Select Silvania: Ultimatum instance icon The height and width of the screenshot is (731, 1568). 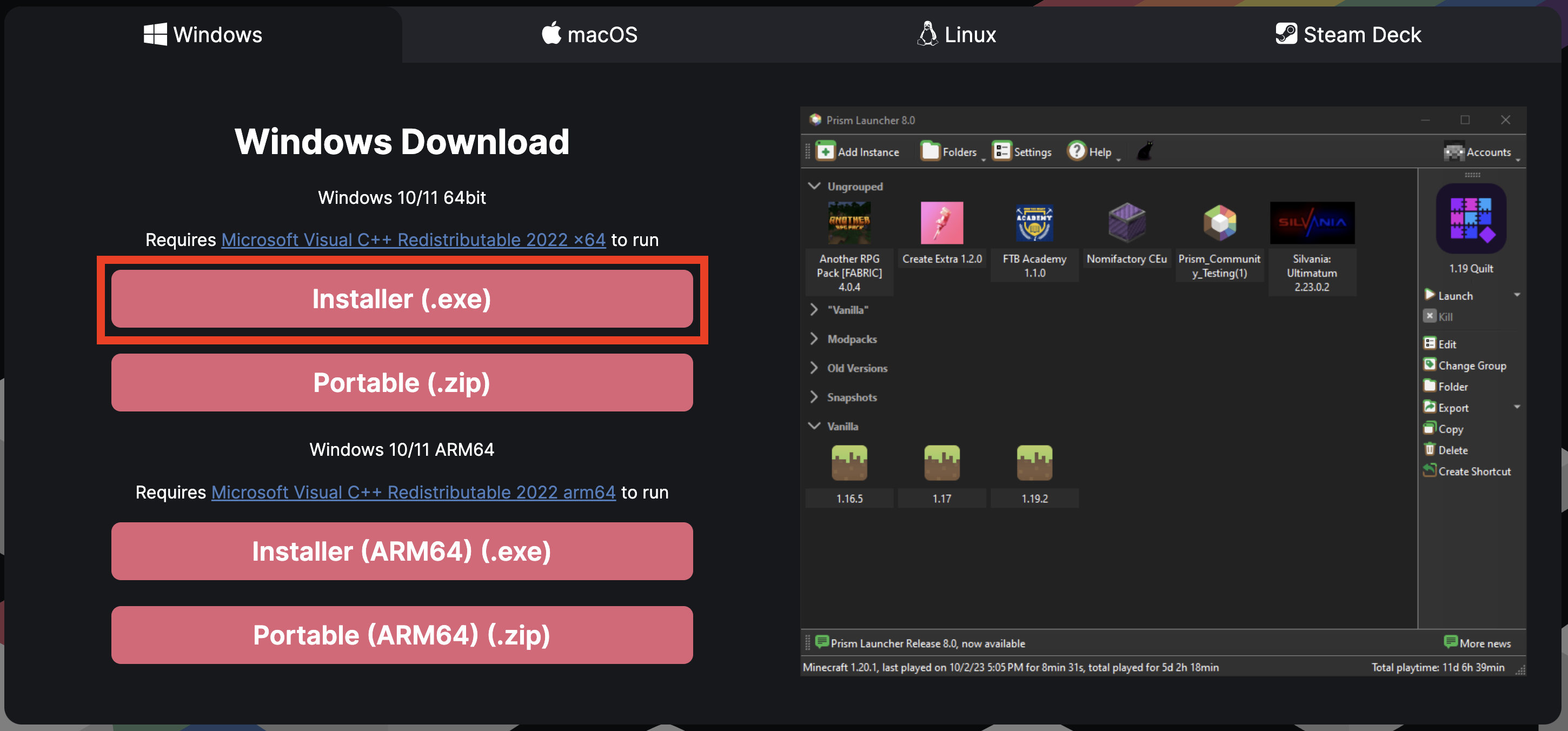1312,223
